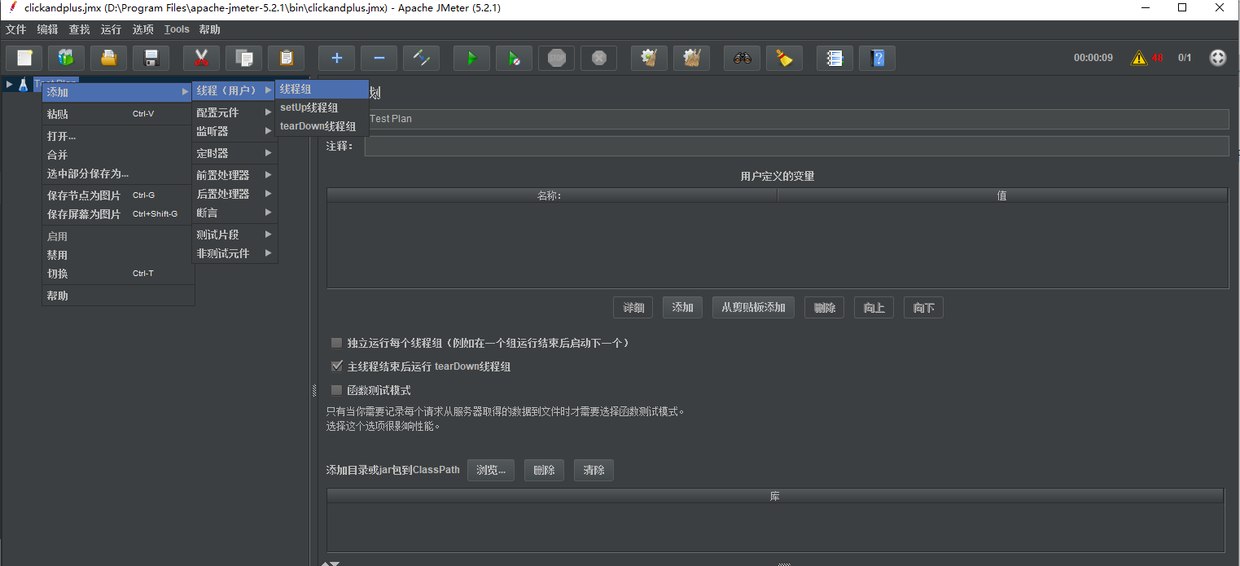
Task: Click the Toggle enable/disable icon
Action: pyautogui.click(x=421, y=58)
